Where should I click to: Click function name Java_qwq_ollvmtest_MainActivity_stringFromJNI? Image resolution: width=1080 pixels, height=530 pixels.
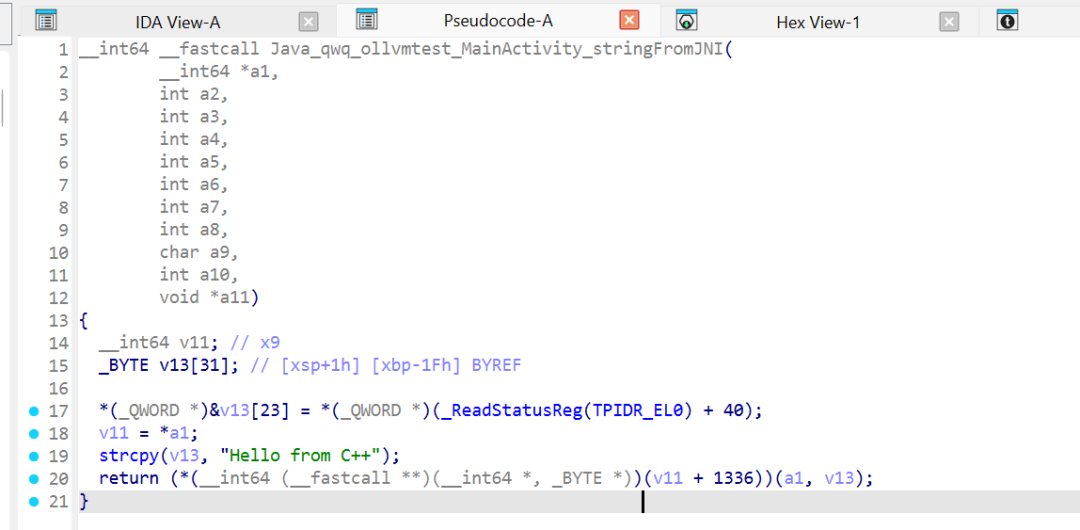coord(497,50)
